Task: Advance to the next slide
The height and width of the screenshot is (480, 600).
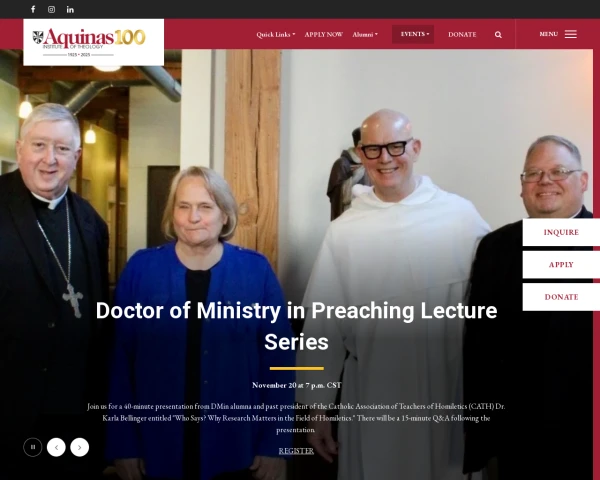Action: point(80,447)
